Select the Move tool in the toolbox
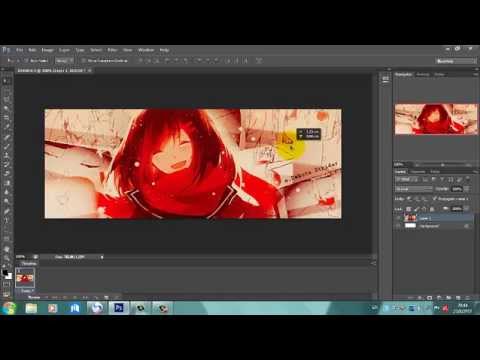 6,81
